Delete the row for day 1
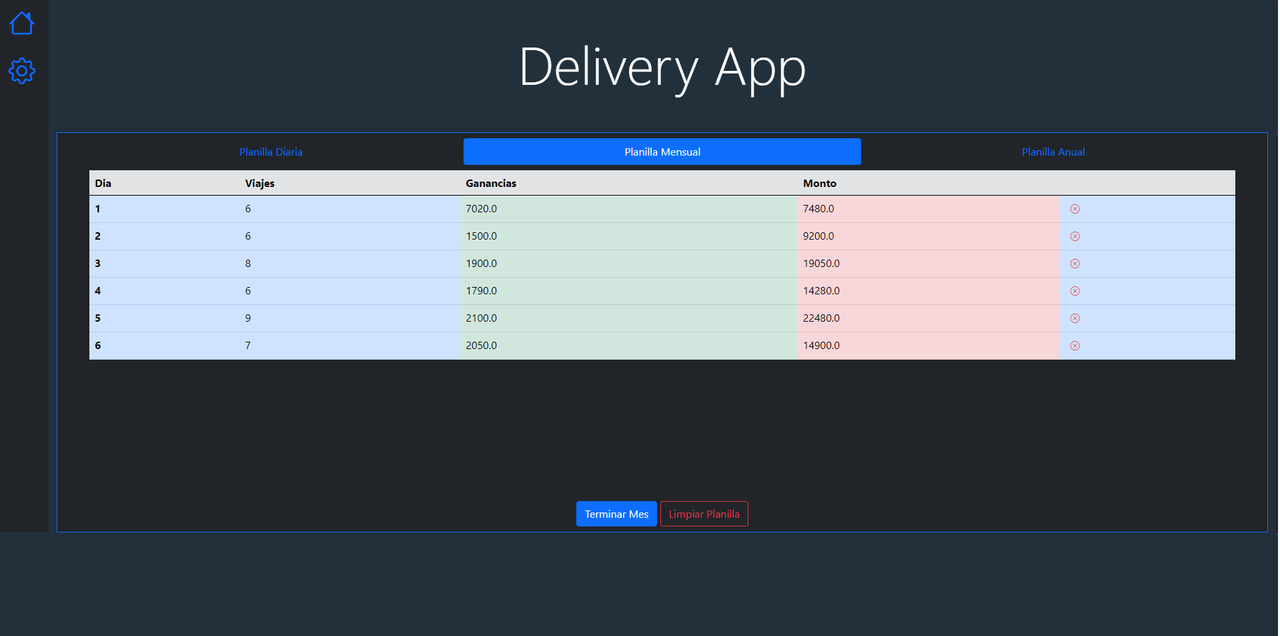1280x636 pixels. (x=1075, y=209)
